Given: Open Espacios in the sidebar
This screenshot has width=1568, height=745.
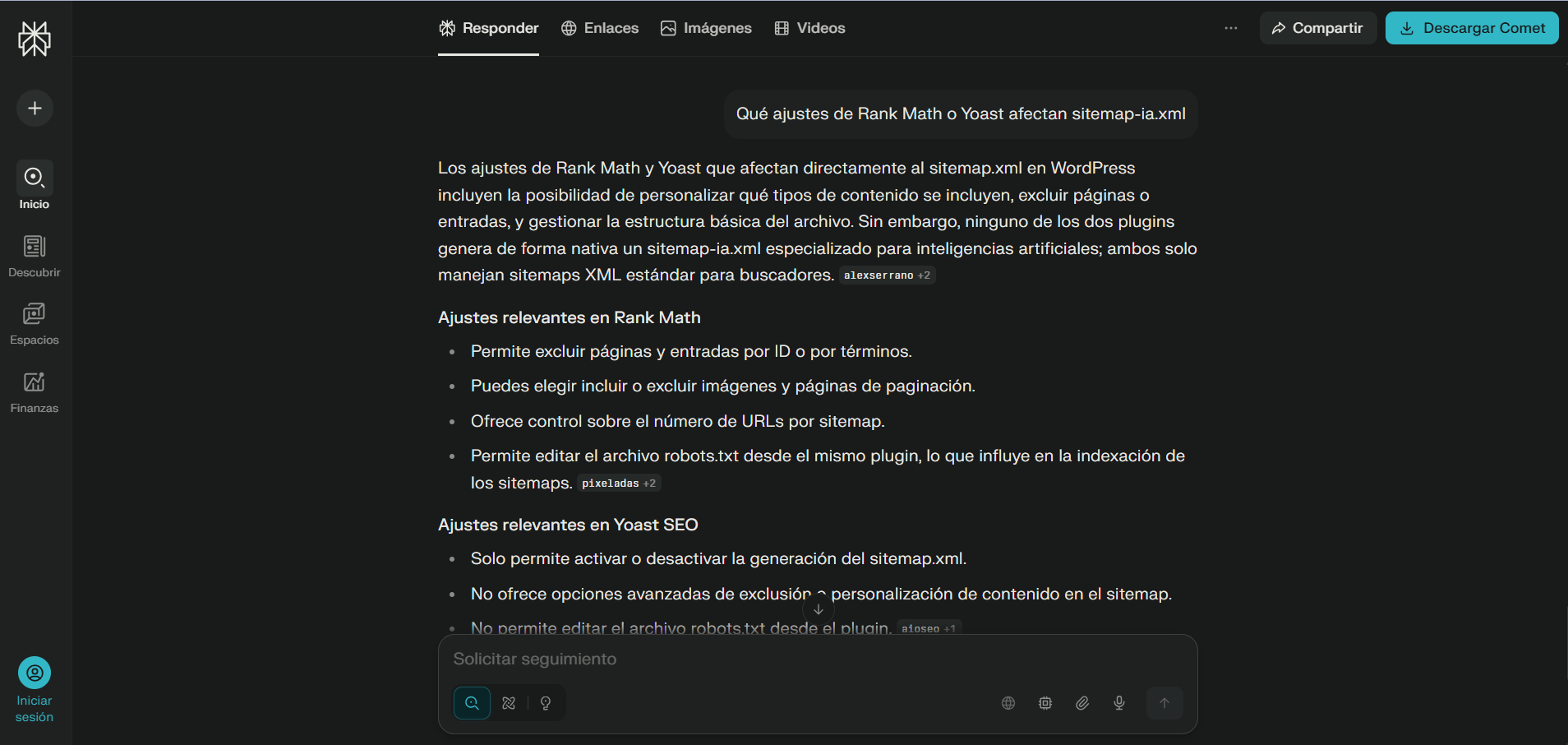Looking at the screenshot, I should pyautogui.click(x=35, y=323).
